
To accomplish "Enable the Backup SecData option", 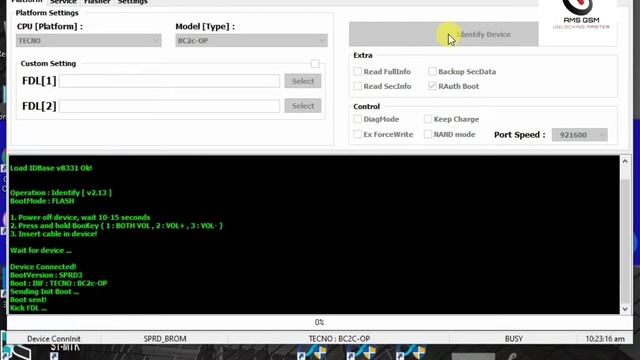I will click(432, 71).
